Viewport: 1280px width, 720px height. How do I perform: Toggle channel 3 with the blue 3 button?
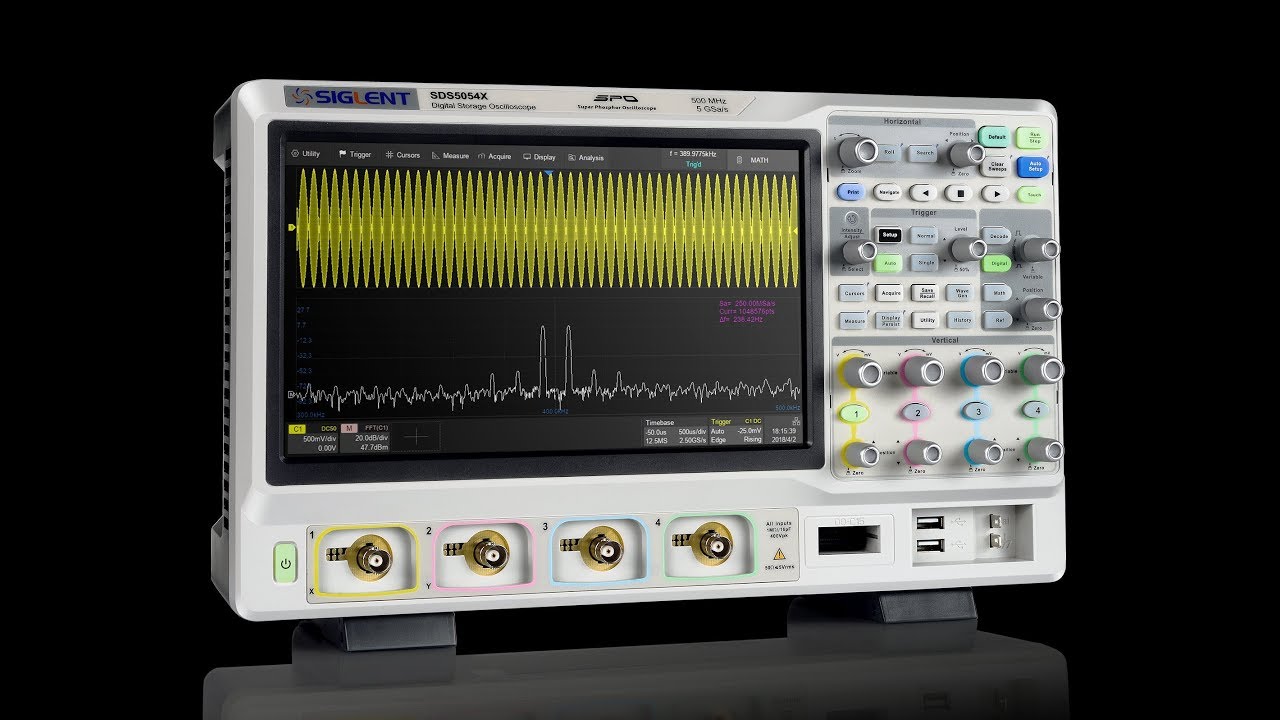tap(978, 412)
